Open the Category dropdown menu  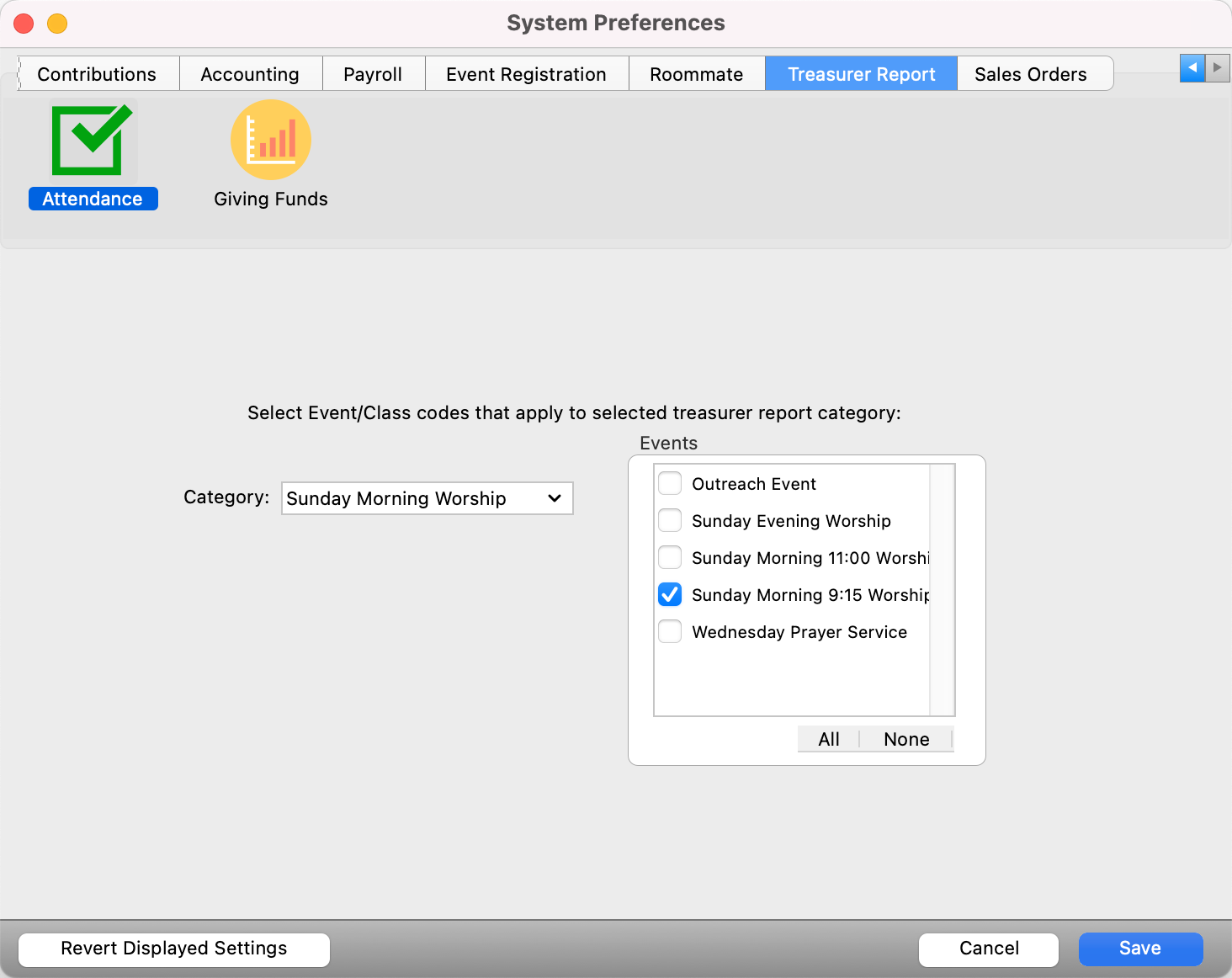point(427,498)
